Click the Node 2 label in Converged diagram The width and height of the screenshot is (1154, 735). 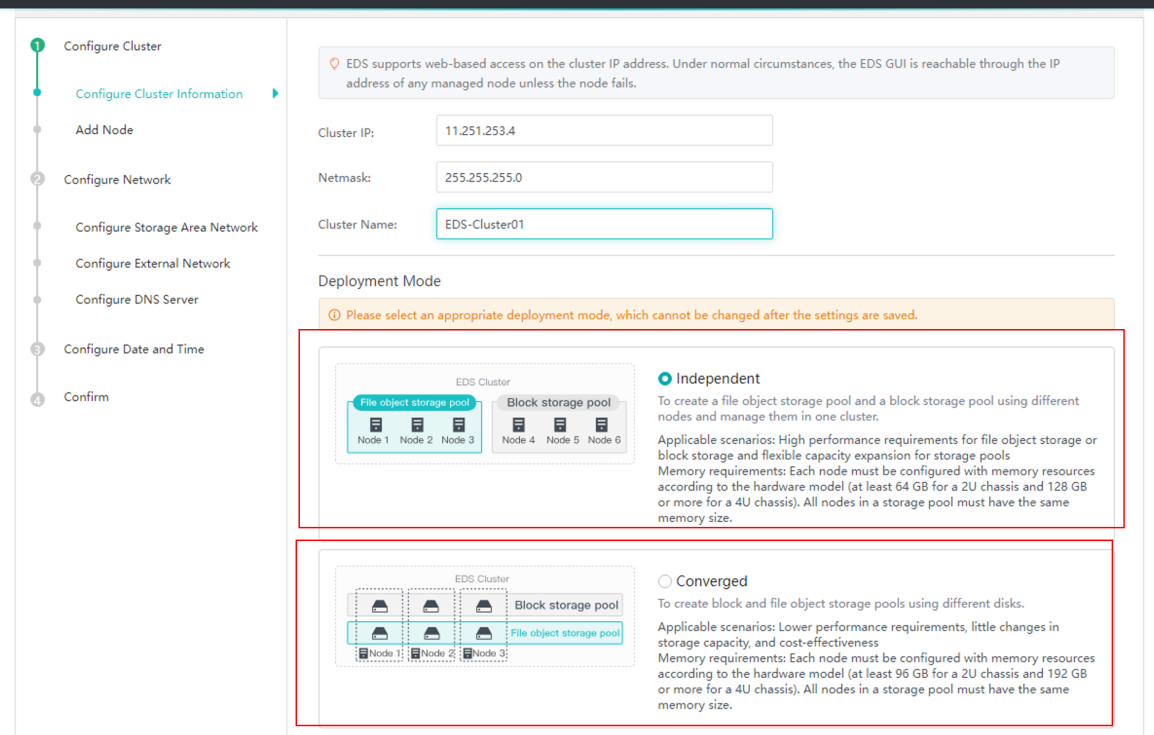point(437,653)
